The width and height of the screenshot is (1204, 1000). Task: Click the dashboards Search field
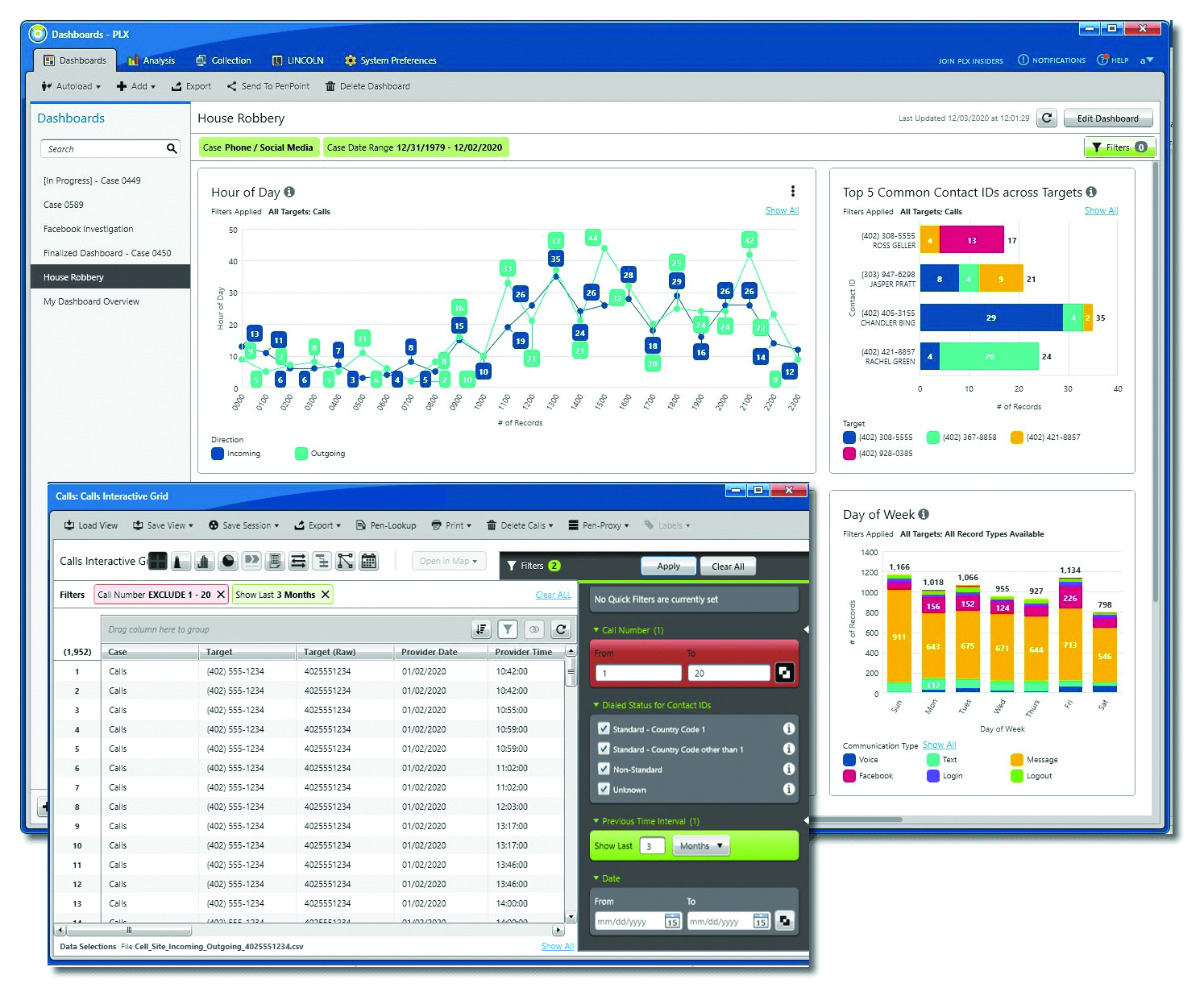coord(102,149)
